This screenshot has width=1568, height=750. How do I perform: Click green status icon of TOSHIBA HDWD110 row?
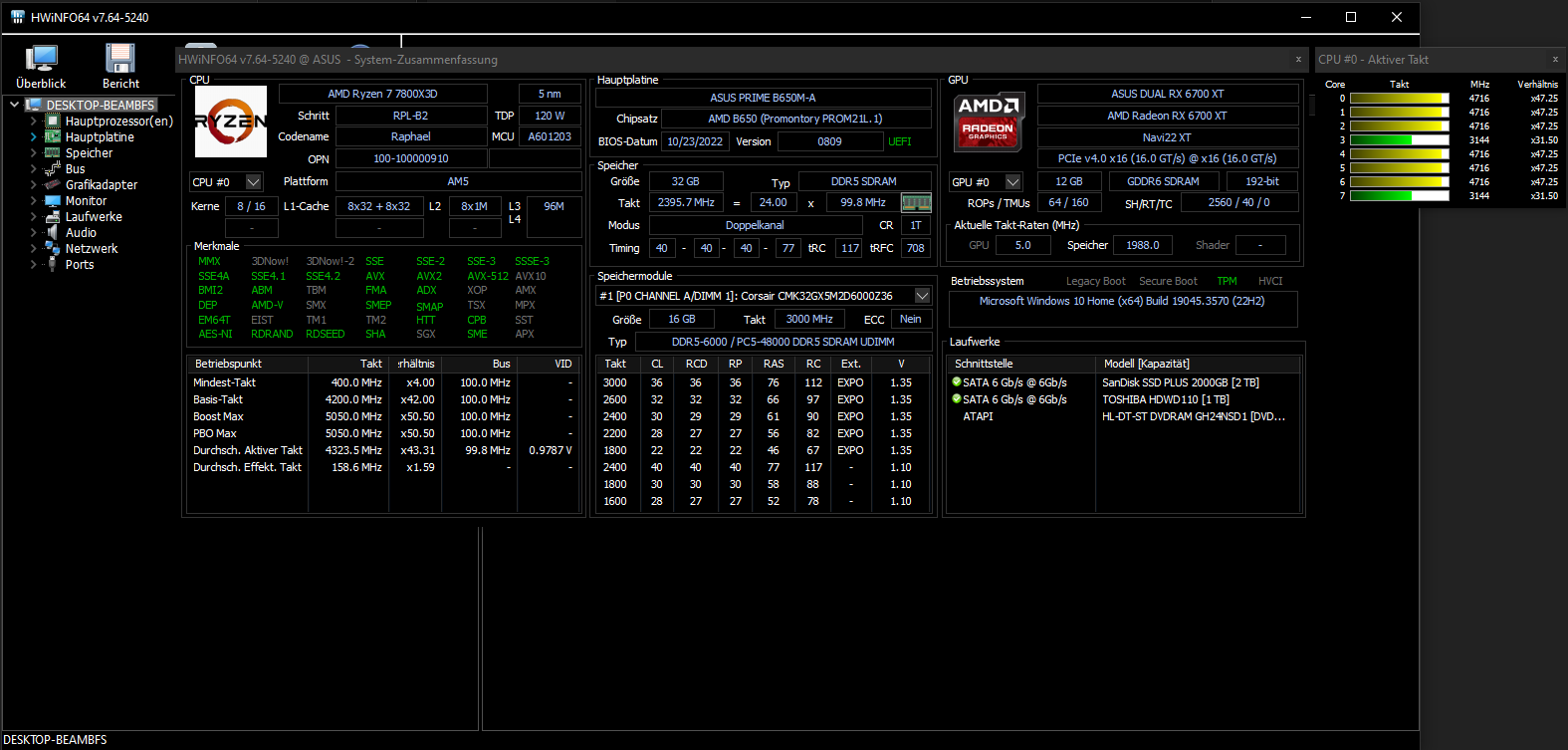957,399
